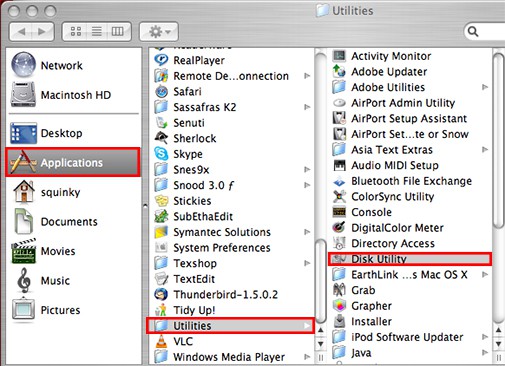Expand the Asia Text Extras arrow
This screenshot has width=505, height=366.
tap(485, 150)
